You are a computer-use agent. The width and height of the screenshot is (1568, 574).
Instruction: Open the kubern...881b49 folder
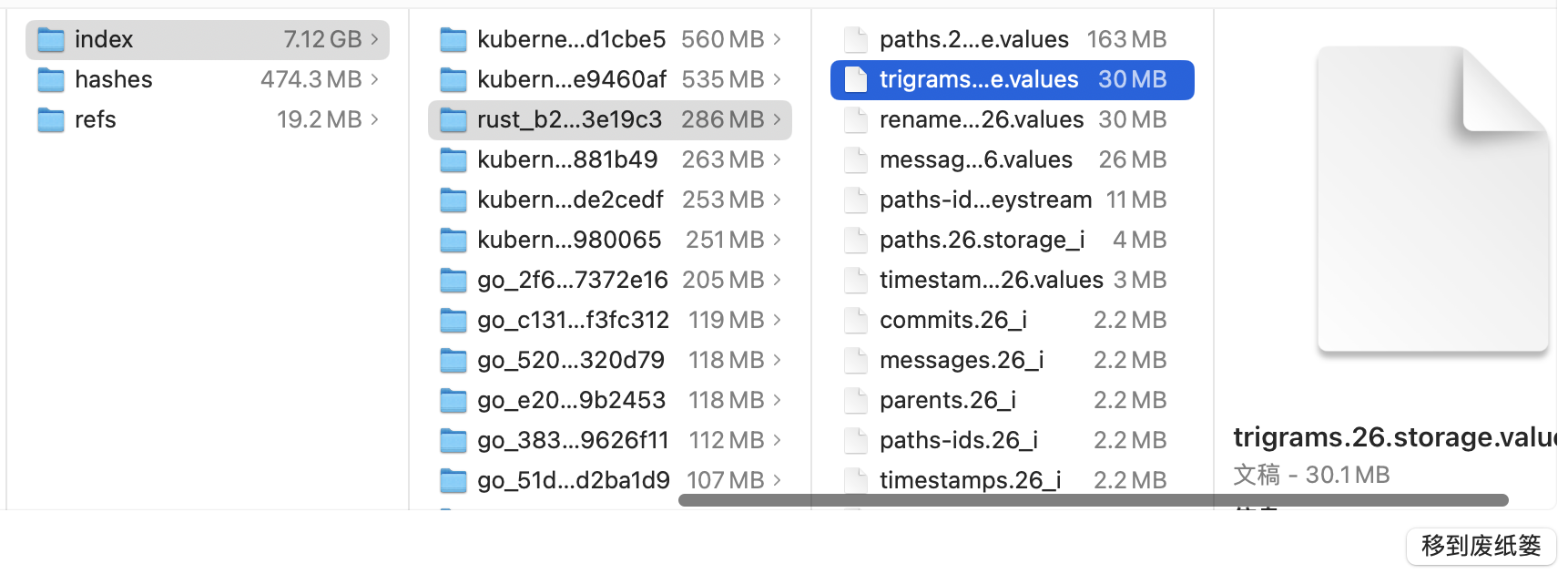tap(567, 160)
